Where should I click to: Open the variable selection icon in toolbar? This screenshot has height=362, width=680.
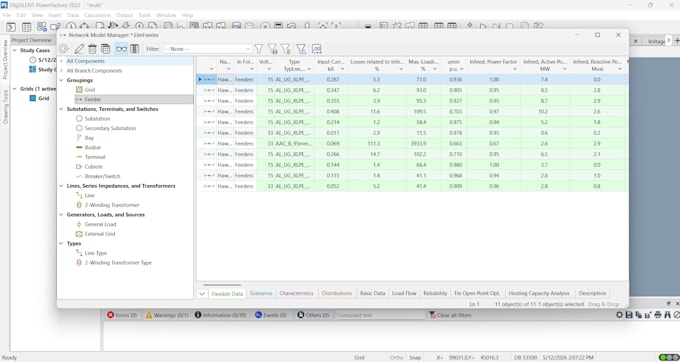click(x=317, y=49)
